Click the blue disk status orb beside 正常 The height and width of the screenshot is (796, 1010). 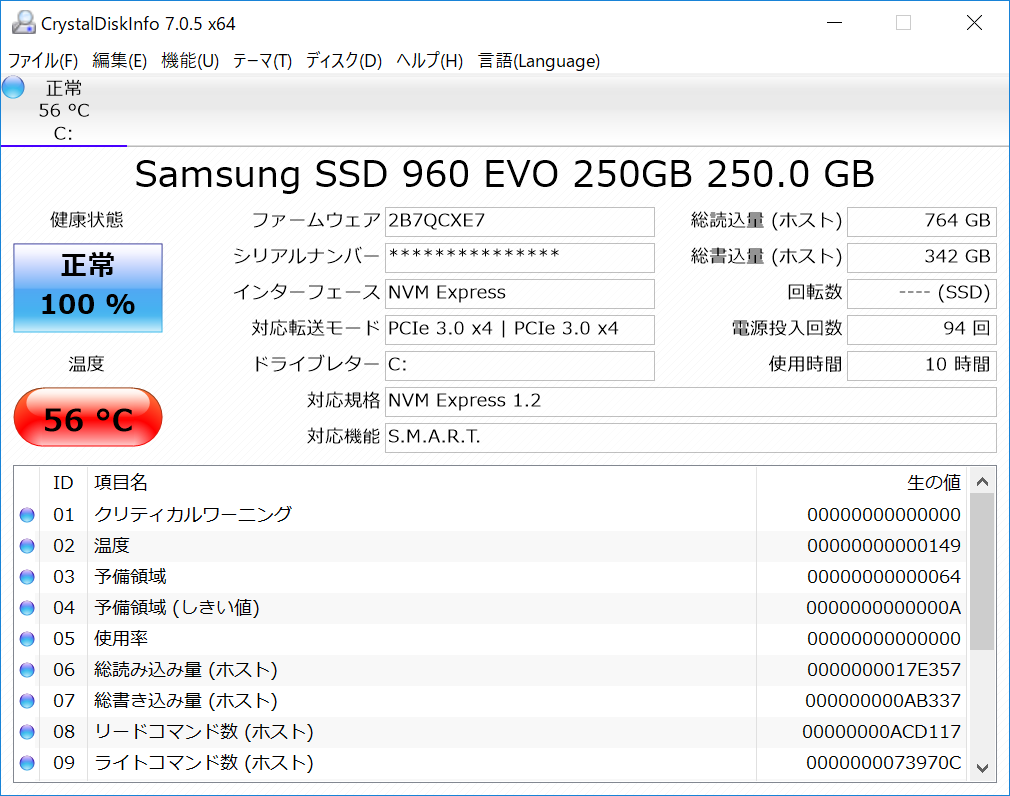point(13,87)
